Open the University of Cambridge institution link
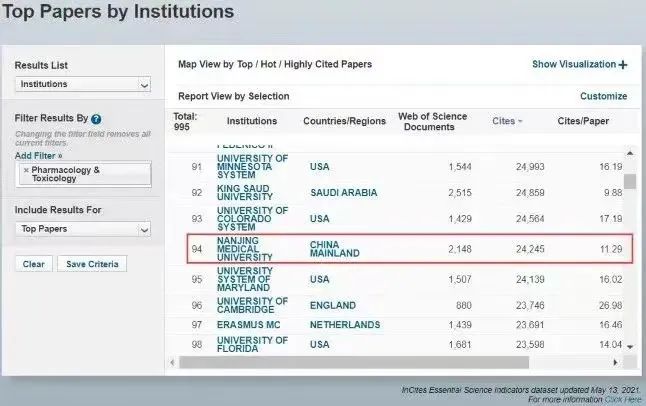The image size is (646, 406). click(x=253, y=303)
